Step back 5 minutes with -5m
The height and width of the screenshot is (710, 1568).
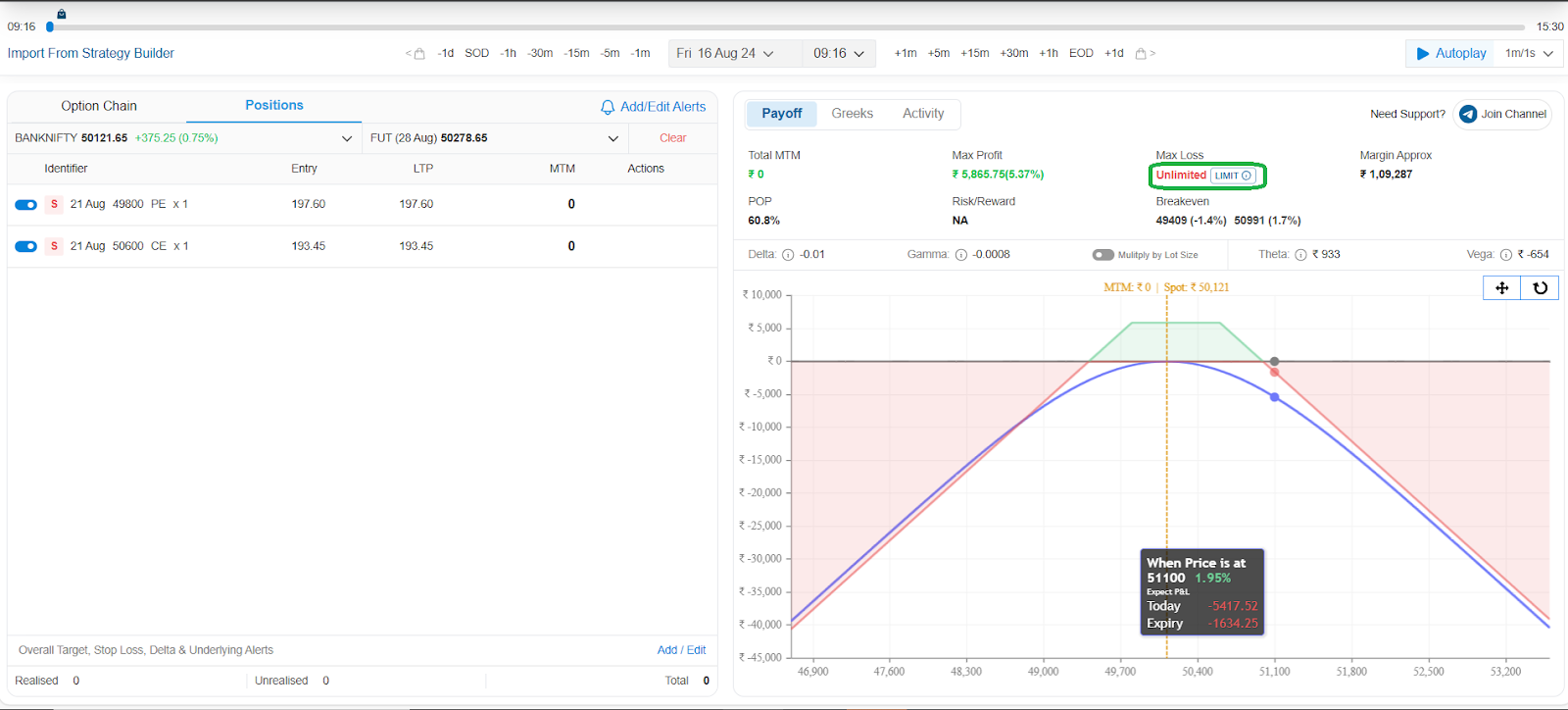tap(611, 54)
